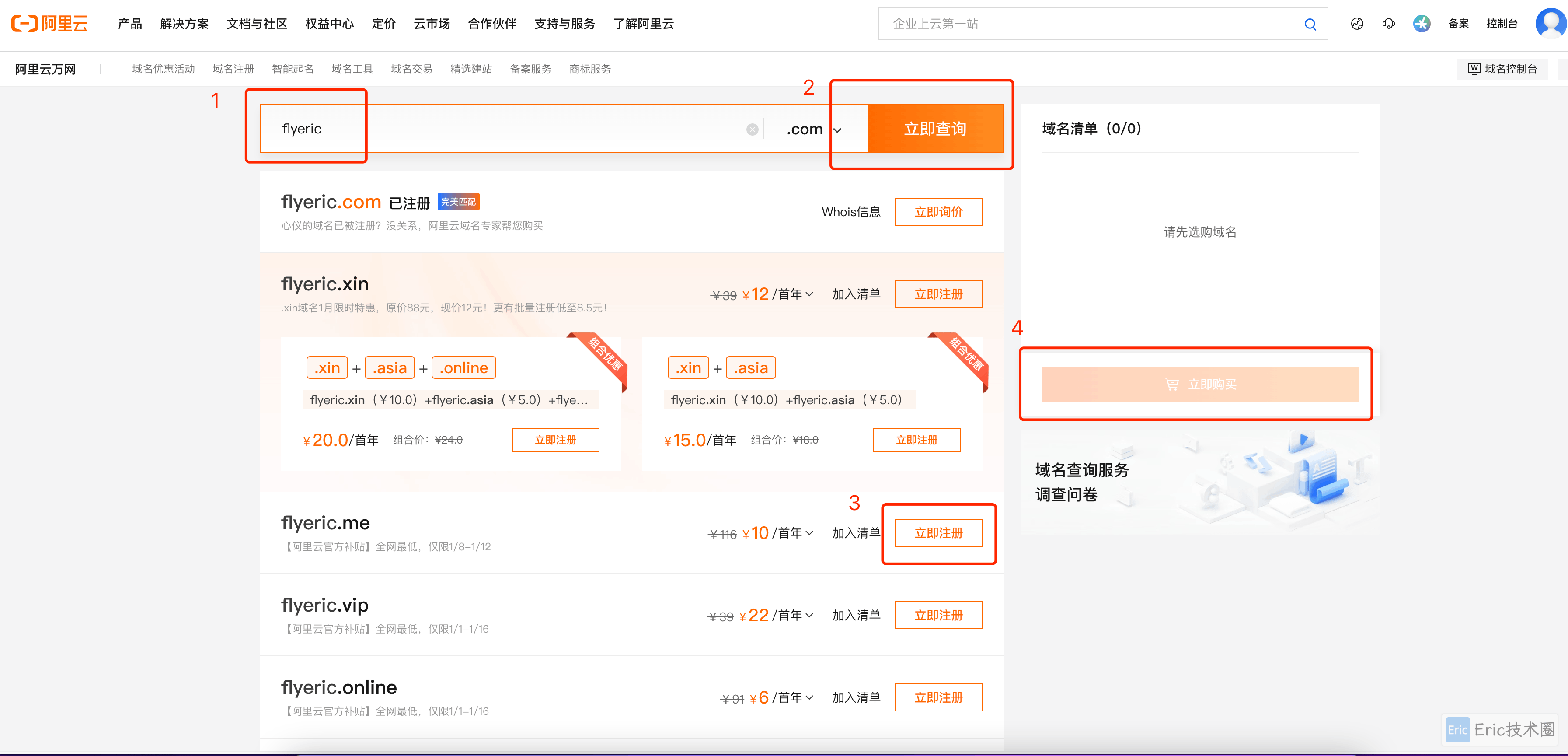Screen dimensions: 1568x756
Task: Open Whois信息 for flyeric.com
Action: pyautogui.click(x=851, y=212)
